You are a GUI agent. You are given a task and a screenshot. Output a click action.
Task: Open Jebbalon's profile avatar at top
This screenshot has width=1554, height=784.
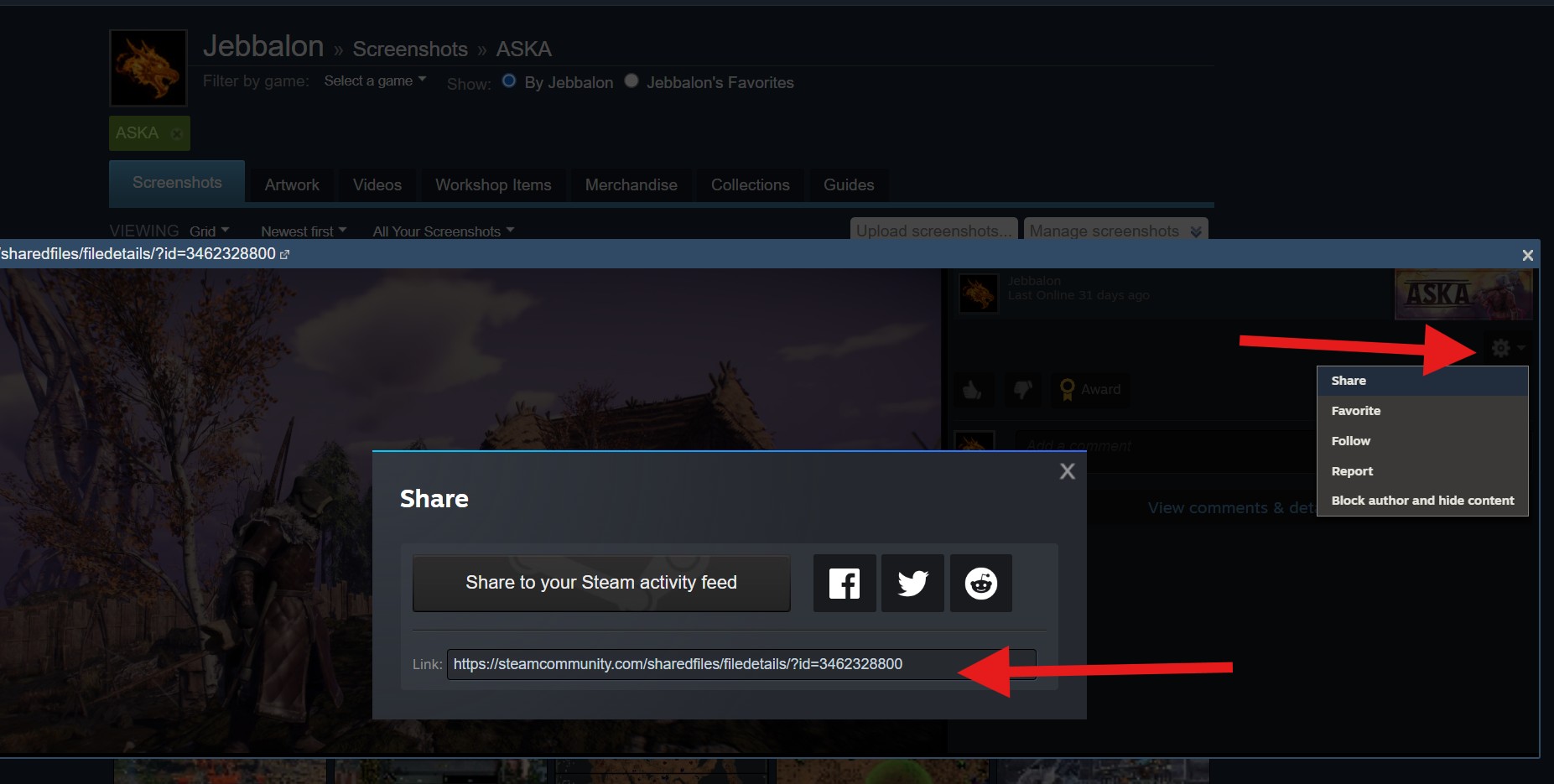(x=148, y=68)
